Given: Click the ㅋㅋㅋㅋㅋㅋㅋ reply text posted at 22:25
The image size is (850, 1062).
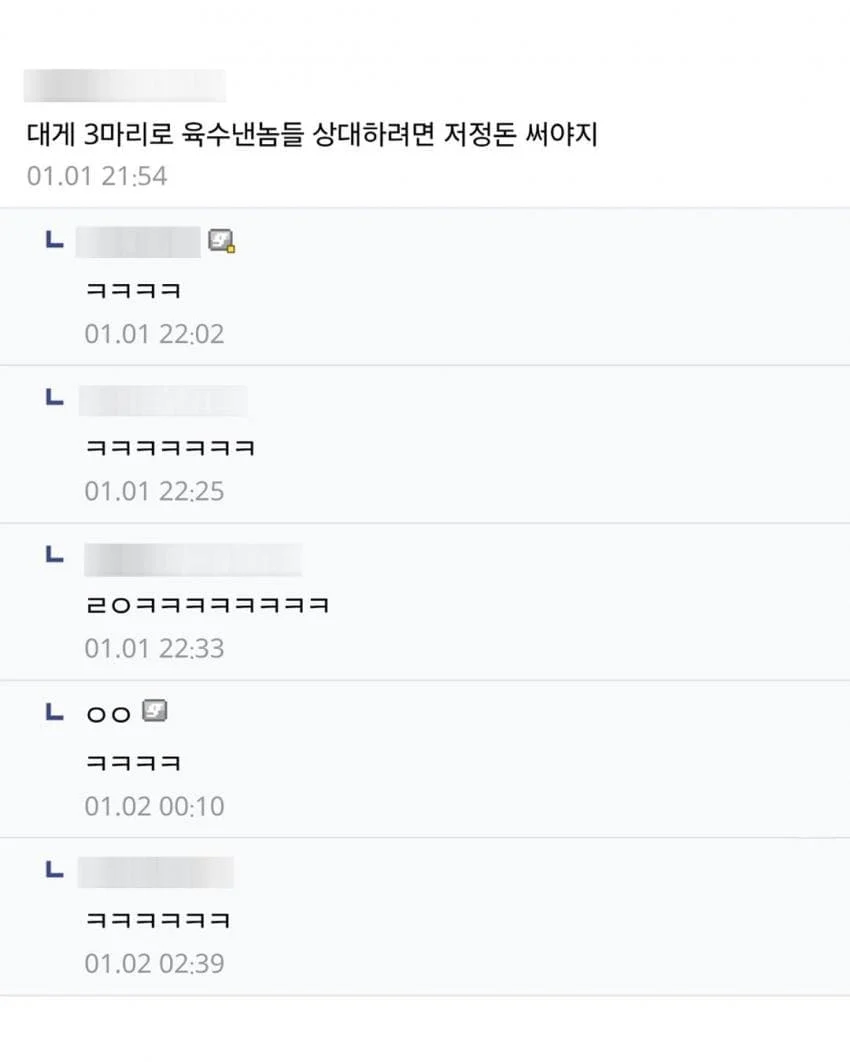Looking at the screenshot, I should [170, 448].
